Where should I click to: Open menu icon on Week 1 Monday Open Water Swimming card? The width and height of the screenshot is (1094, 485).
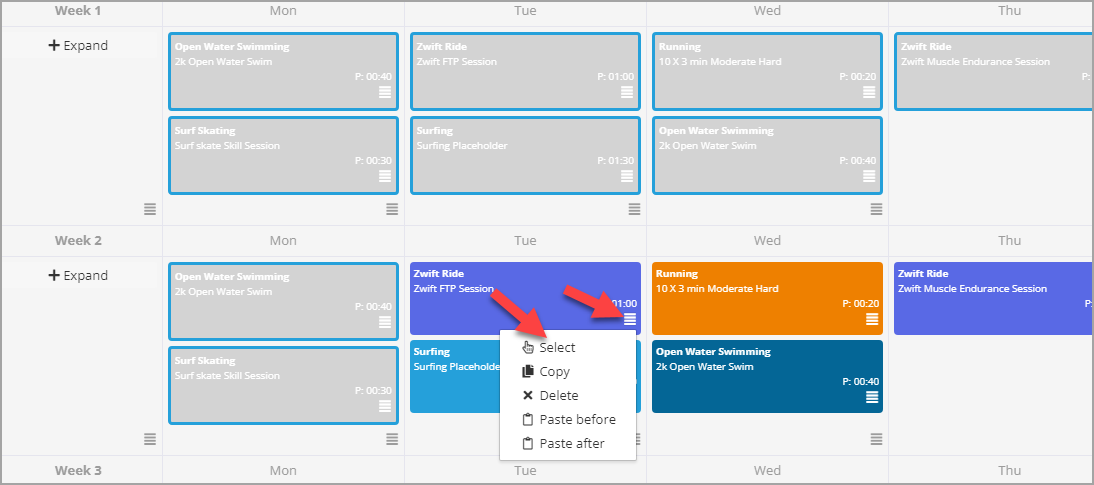point(384,92)
